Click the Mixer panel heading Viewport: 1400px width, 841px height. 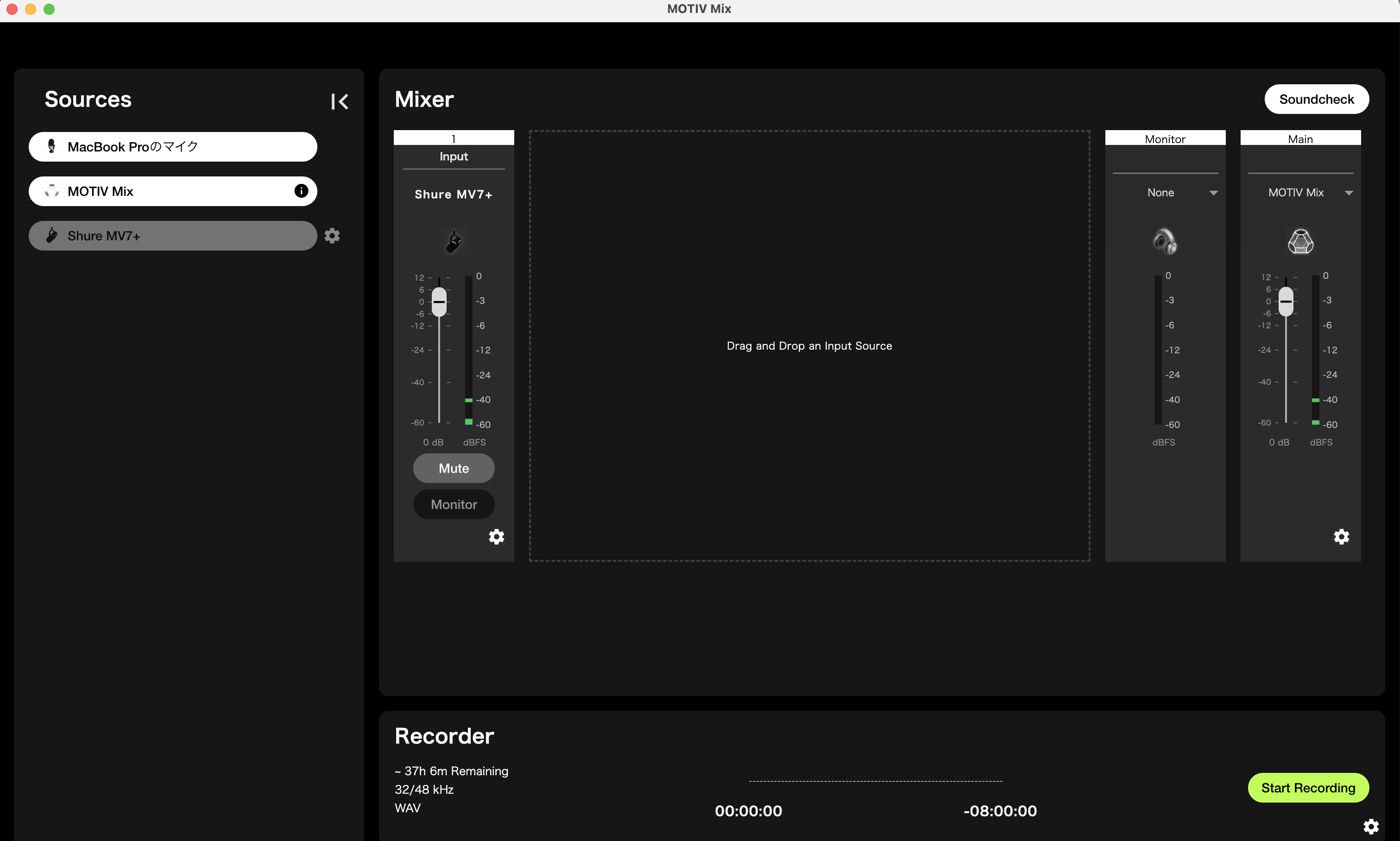tap(424, 99)
